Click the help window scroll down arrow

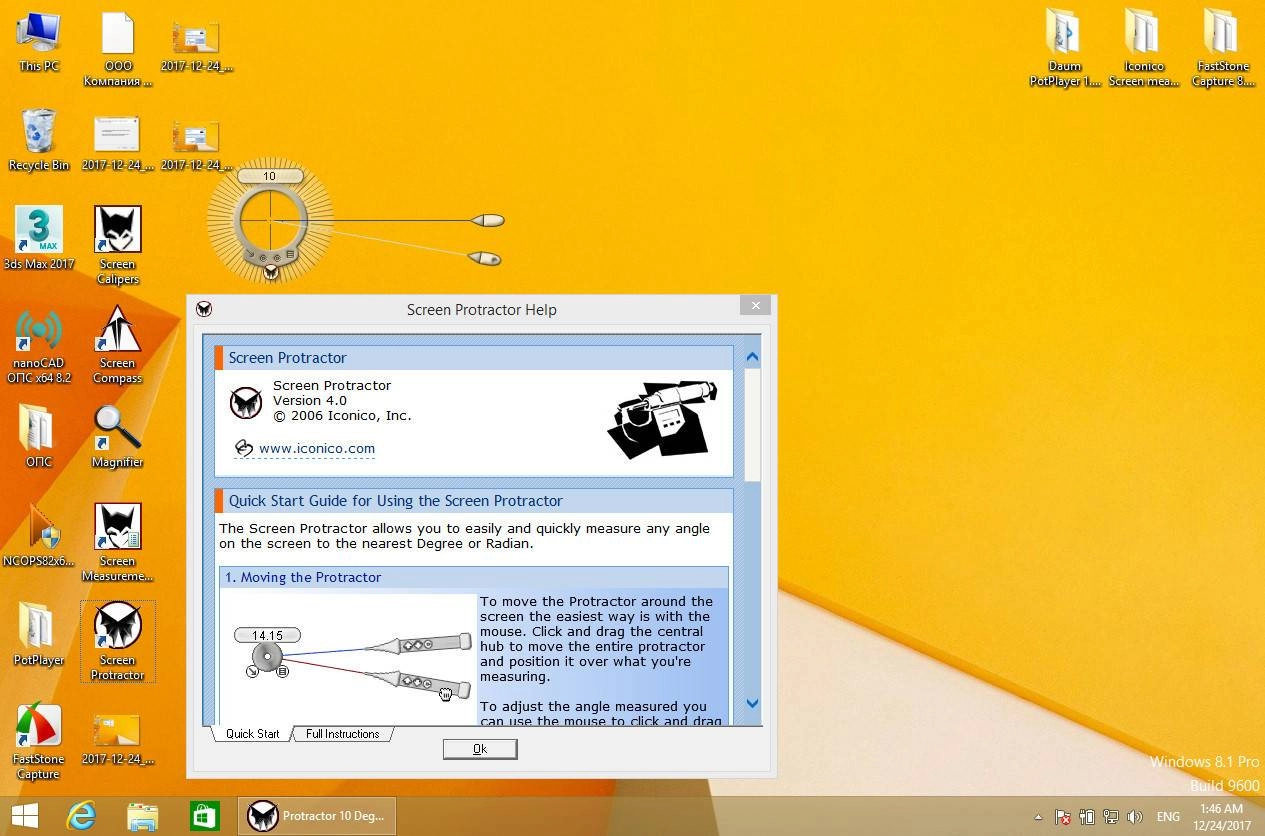coord(752,704)
